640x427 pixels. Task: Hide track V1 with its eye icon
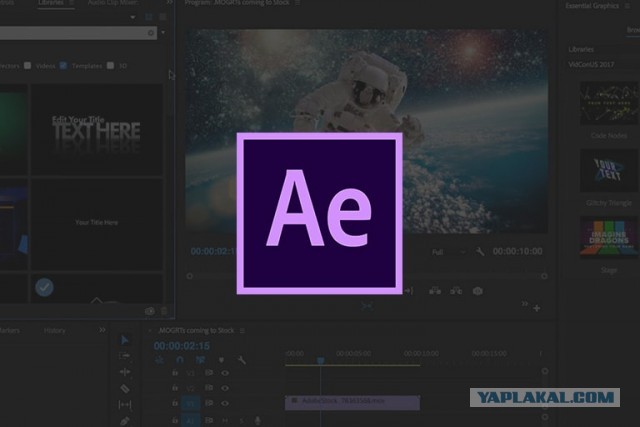(x=225, y=403)
